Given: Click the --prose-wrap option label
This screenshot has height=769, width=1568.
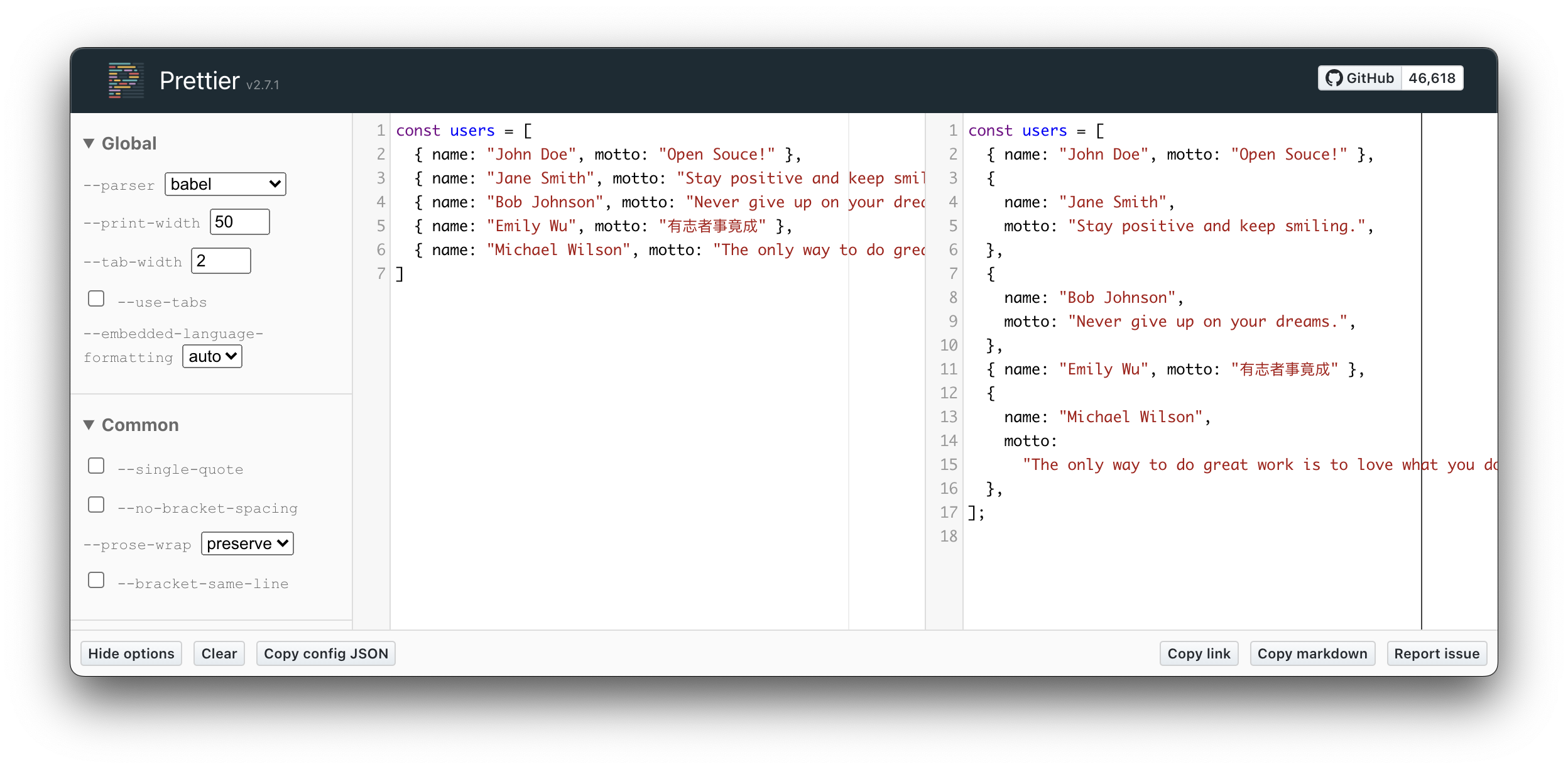Looking at the screenshot, I should [137, 545].
